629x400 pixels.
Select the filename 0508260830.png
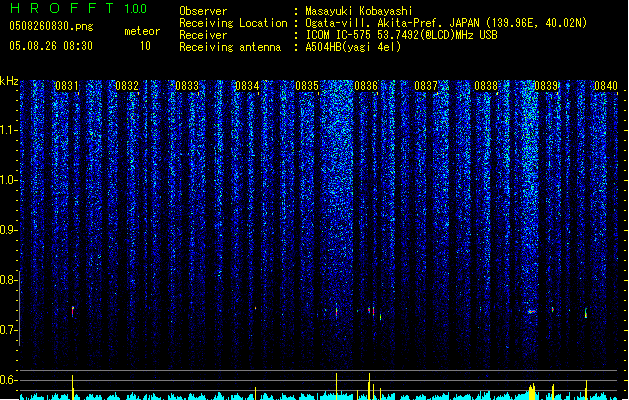click(x=51, y=26)
